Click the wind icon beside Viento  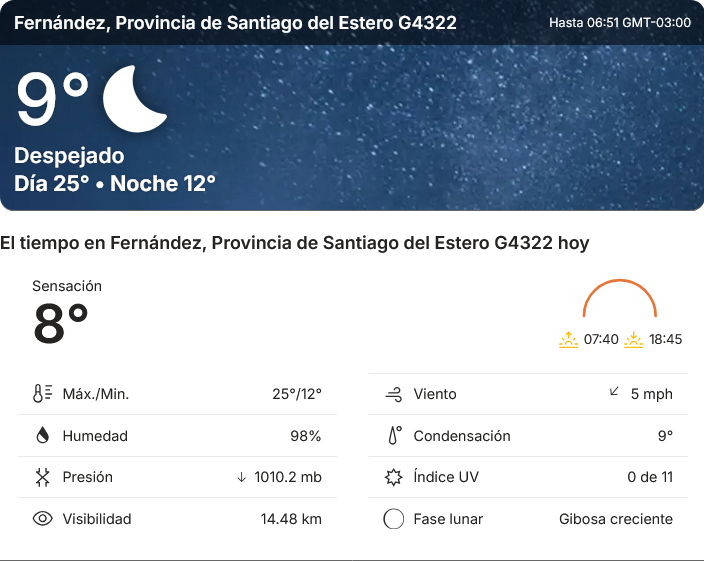click(x=394, y=394)
